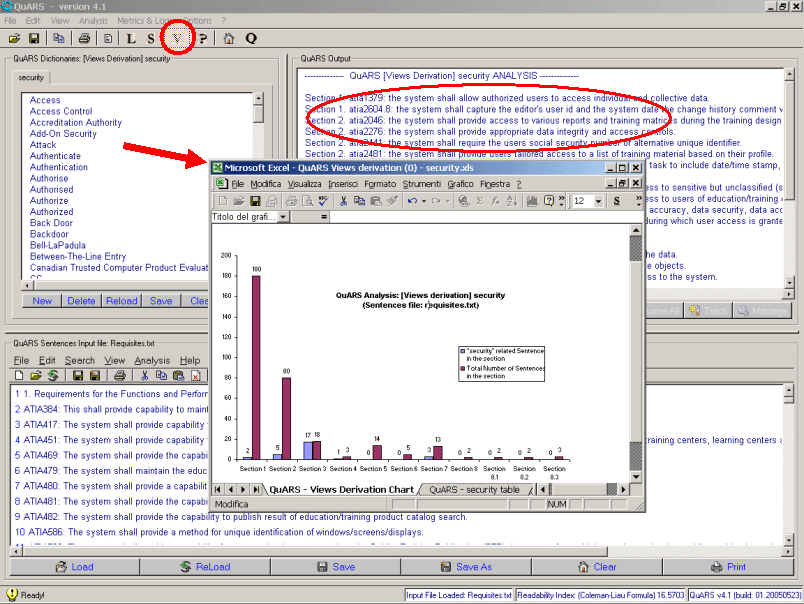Click the red X delete icon in Sentences toolbar
The image size is (804, 604).
pyautogui.click(x=195, y=376)
